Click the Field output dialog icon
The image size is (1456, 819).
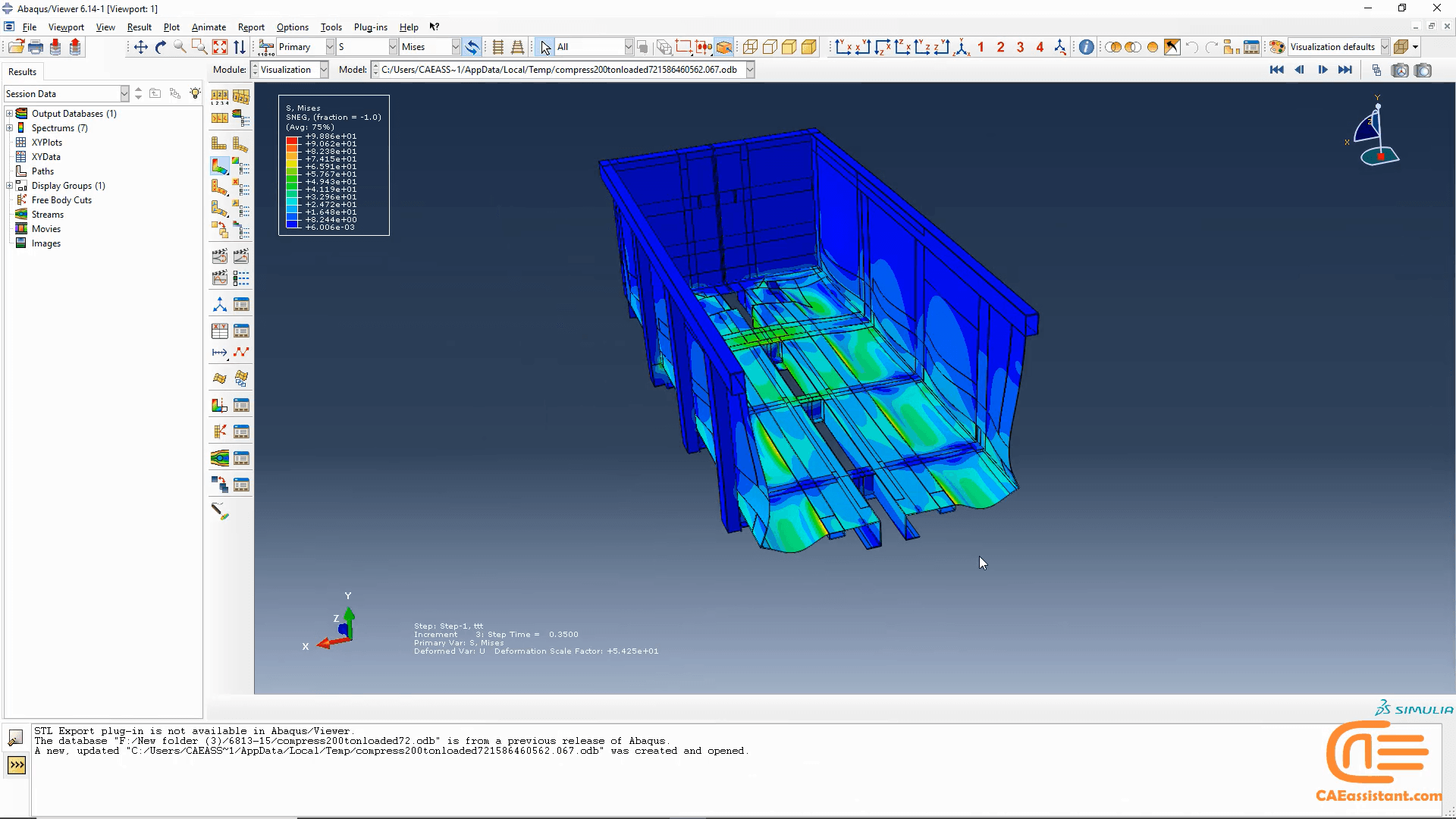point(266,47)
